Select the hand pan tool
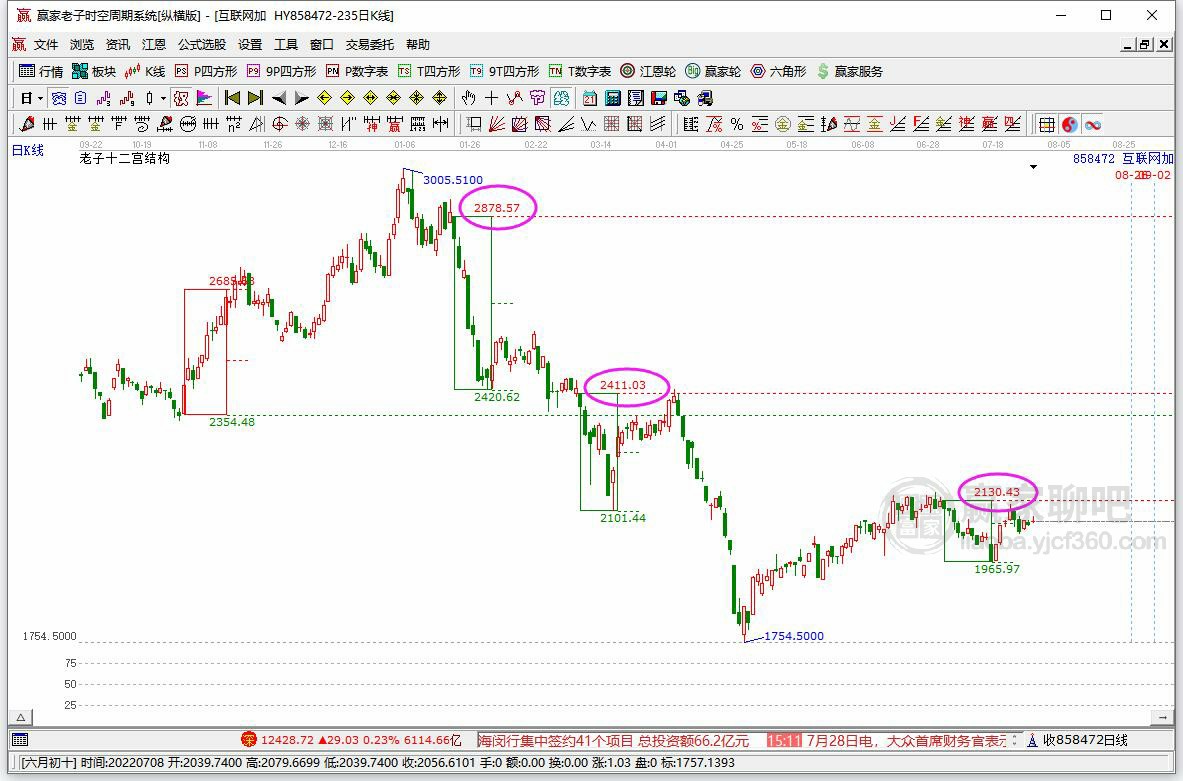The width and height of the screenshot is (1183, 781). click(x=469, y=98)
